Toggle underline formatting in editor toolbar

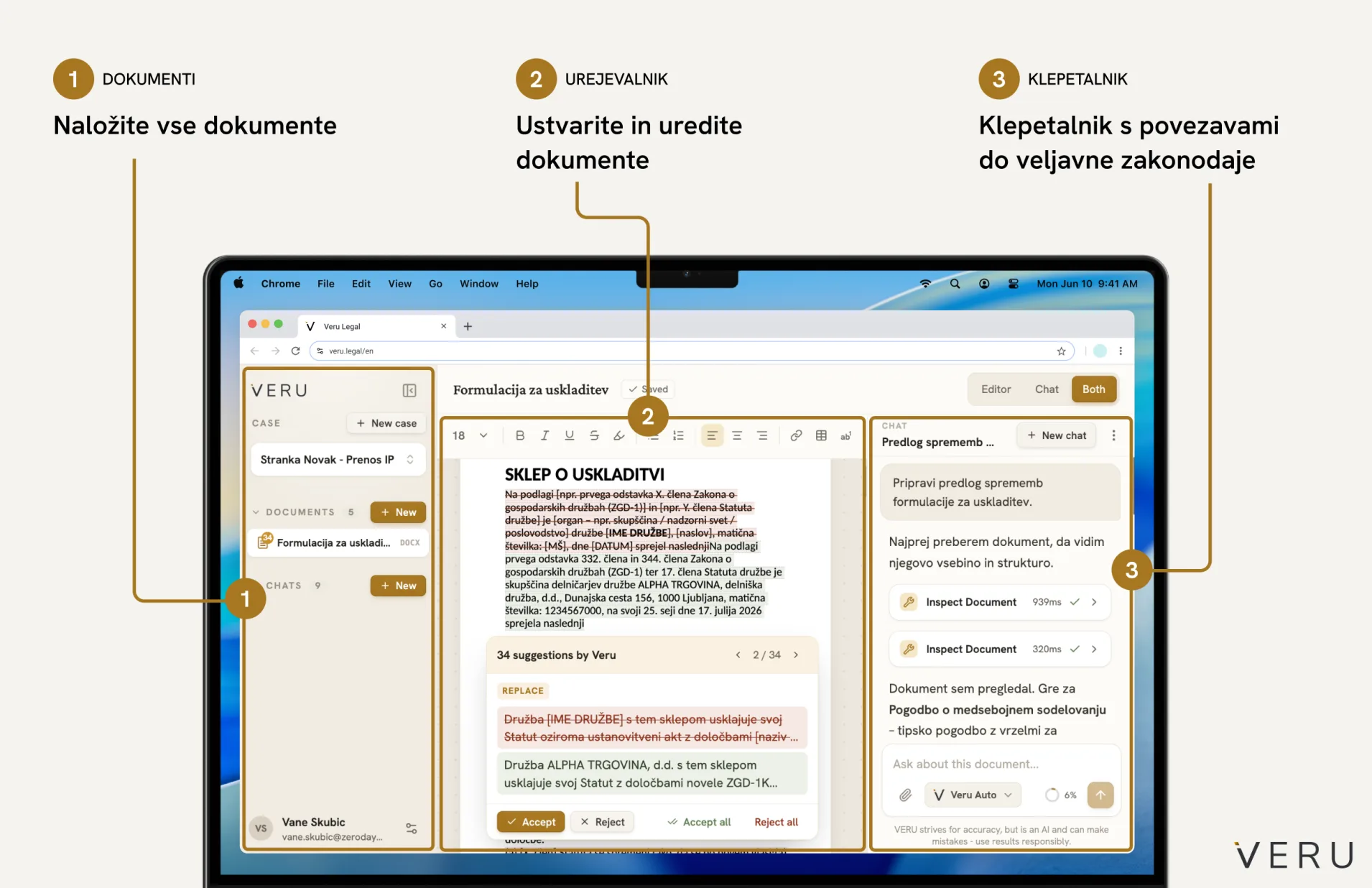570,435
